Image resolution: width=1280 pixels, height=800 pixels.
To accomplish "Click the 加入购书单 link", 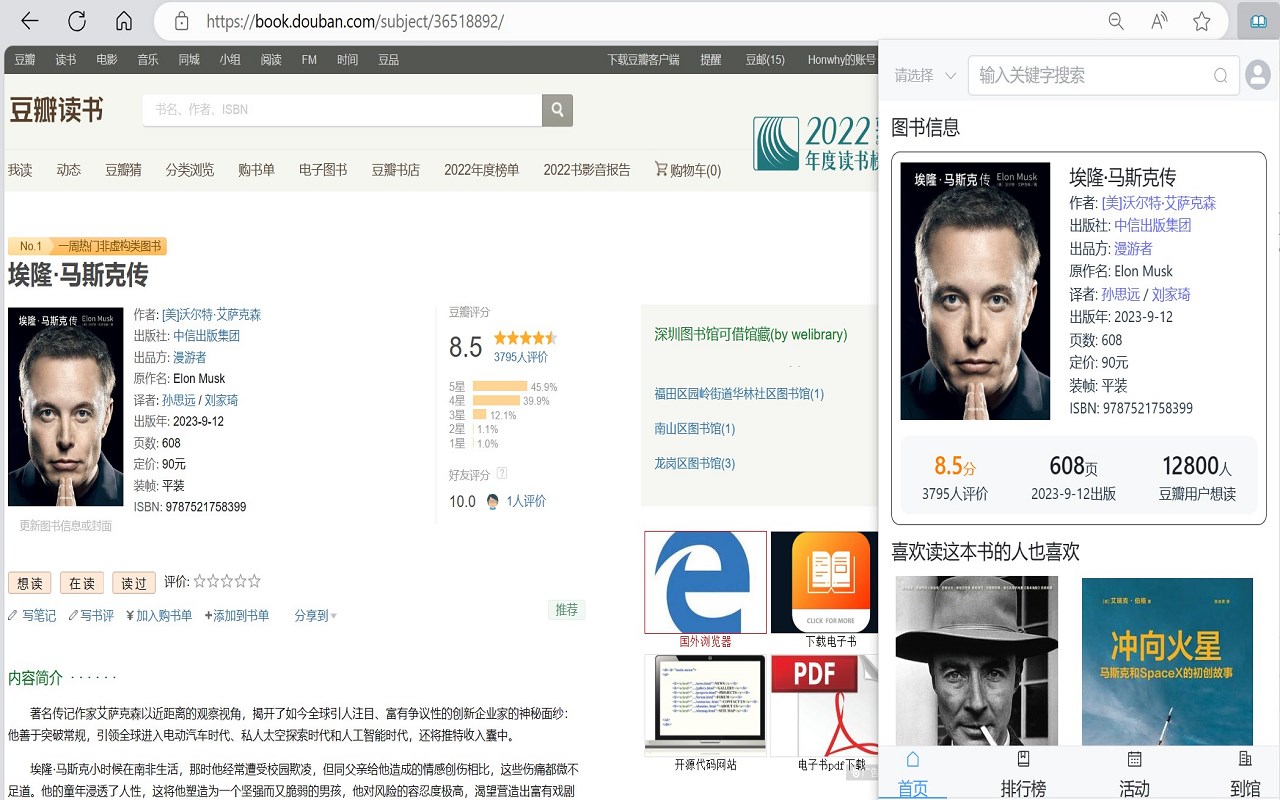I will 159,615.
